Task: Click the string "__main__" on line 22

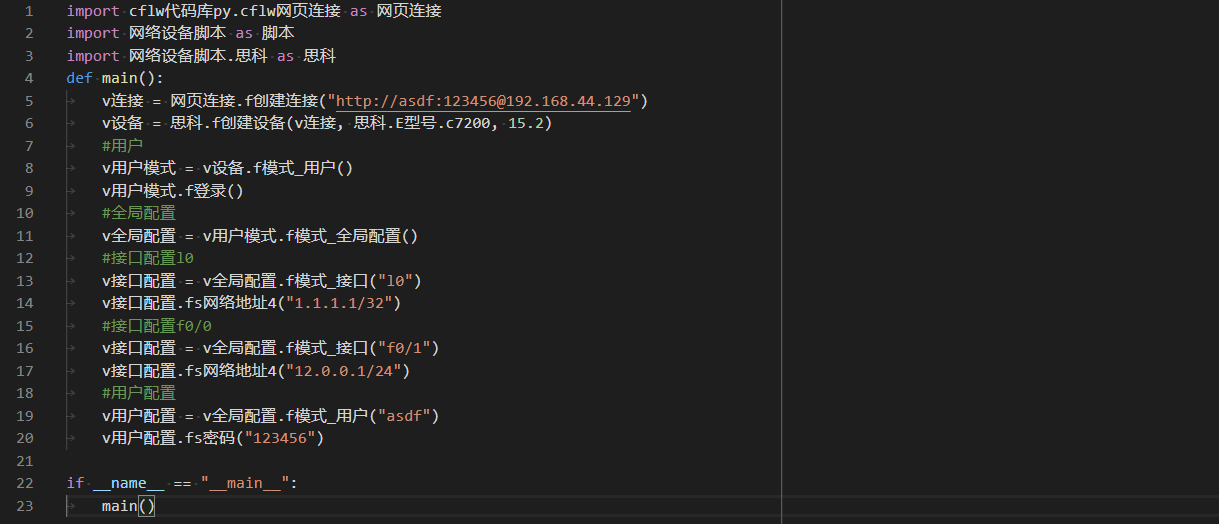Action: (245, 483)
